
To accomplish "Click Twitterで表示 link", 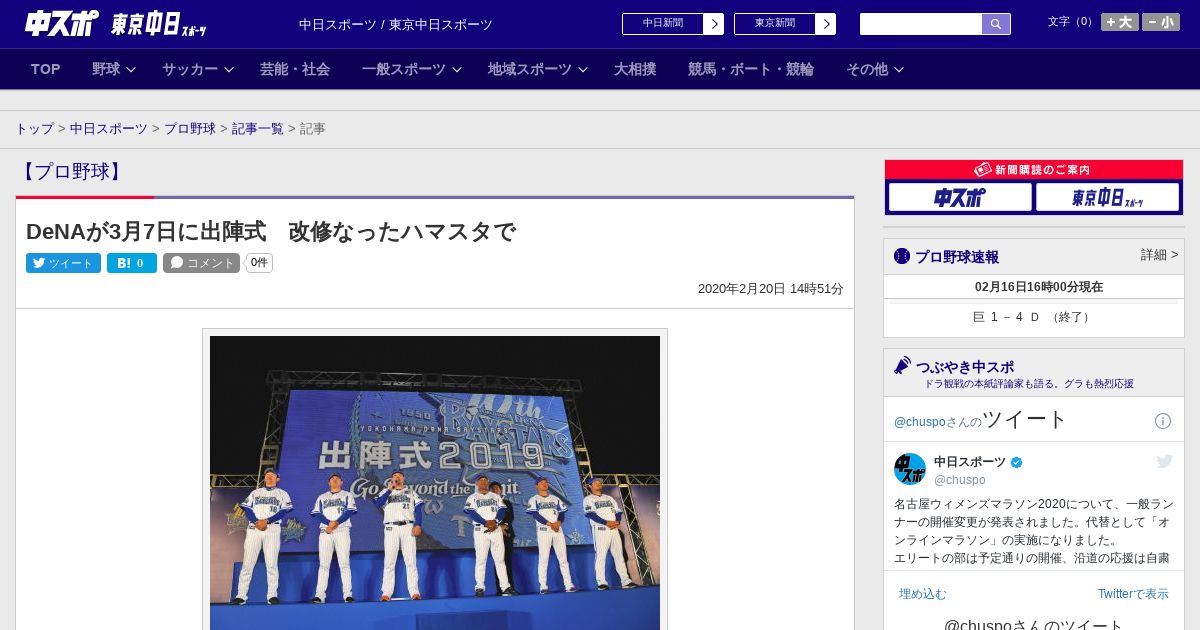I will point(1133,594).
